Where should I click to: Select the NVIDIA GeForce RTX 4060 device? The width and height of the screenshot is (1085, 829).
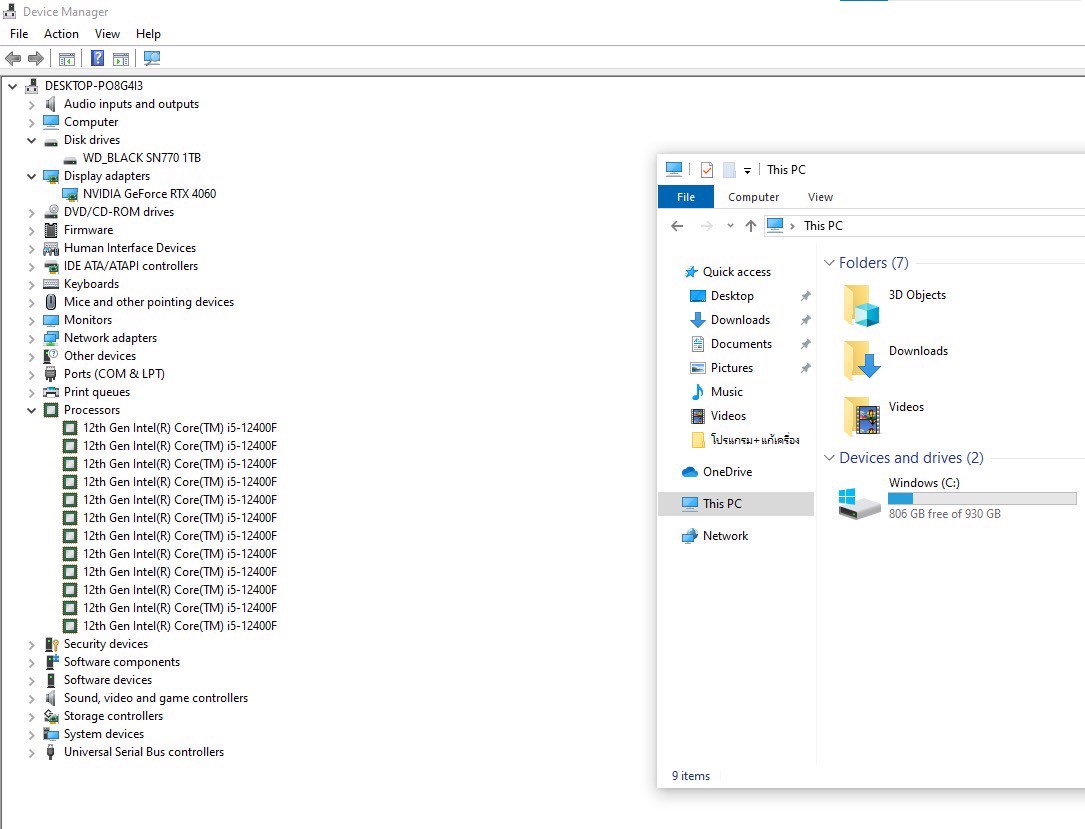(x=149, y=194)
